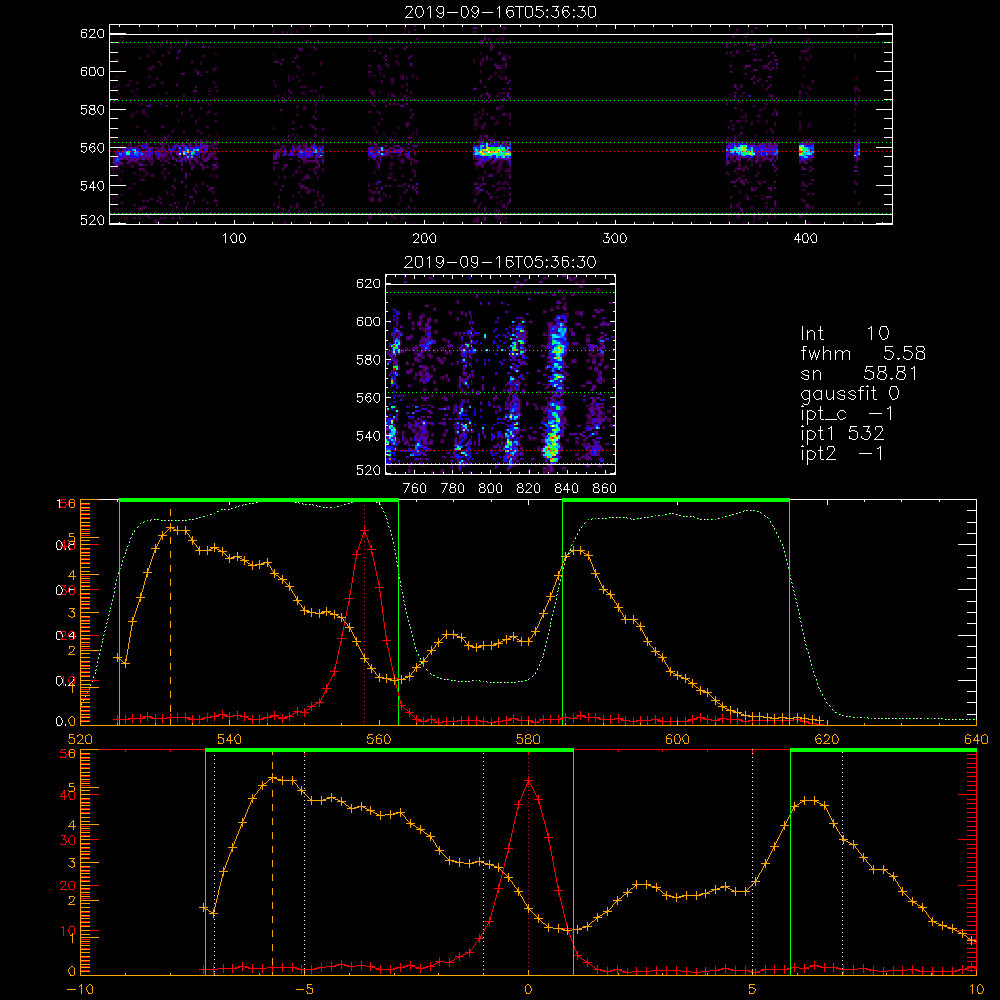
Task: Click x-axis label -10 on bottom plot
Action: (80, 990)
